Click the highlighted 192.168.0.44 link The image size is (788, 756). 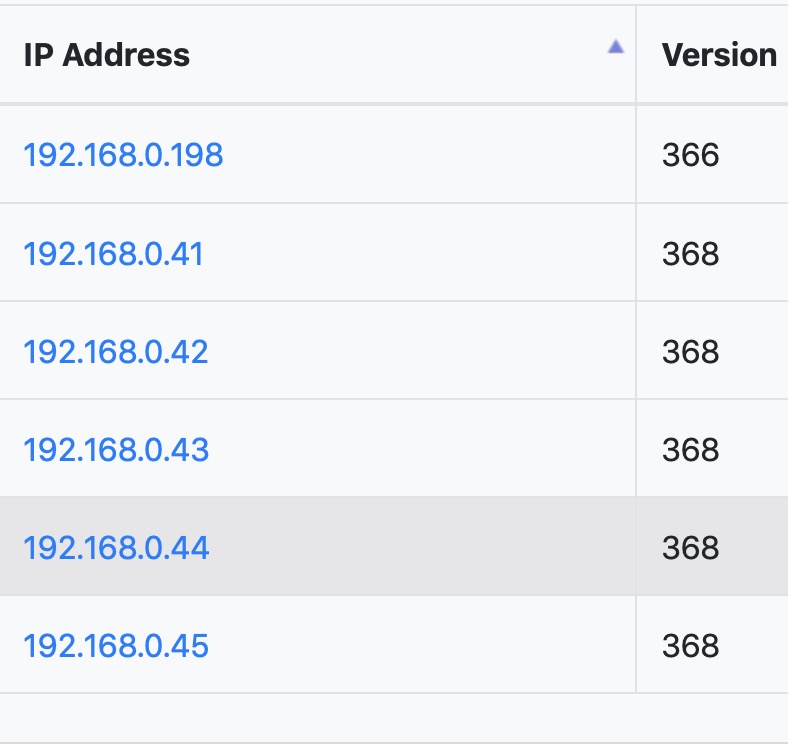[116, 548]
